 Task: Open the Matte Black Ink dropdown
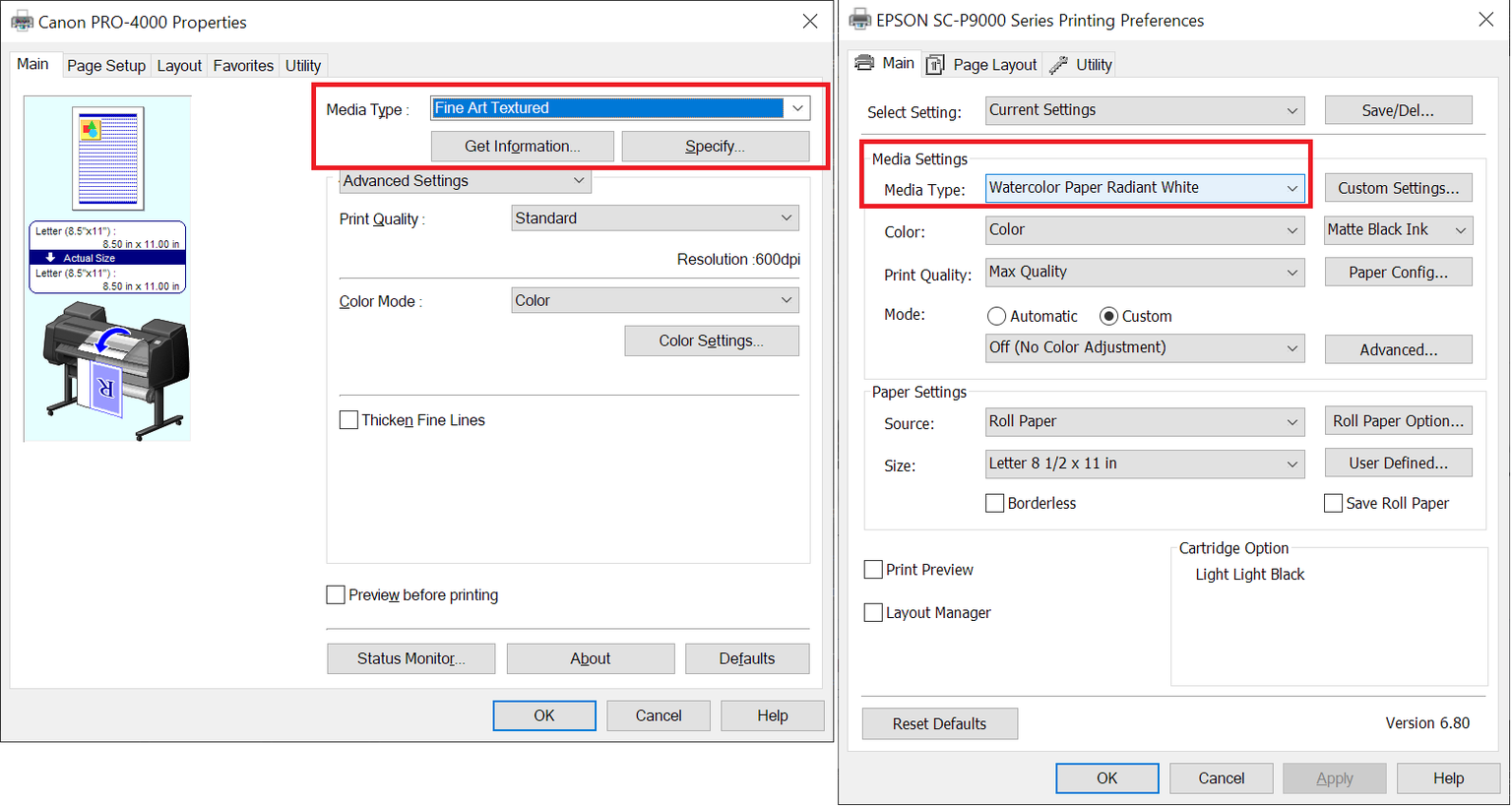coord(1461,230)
